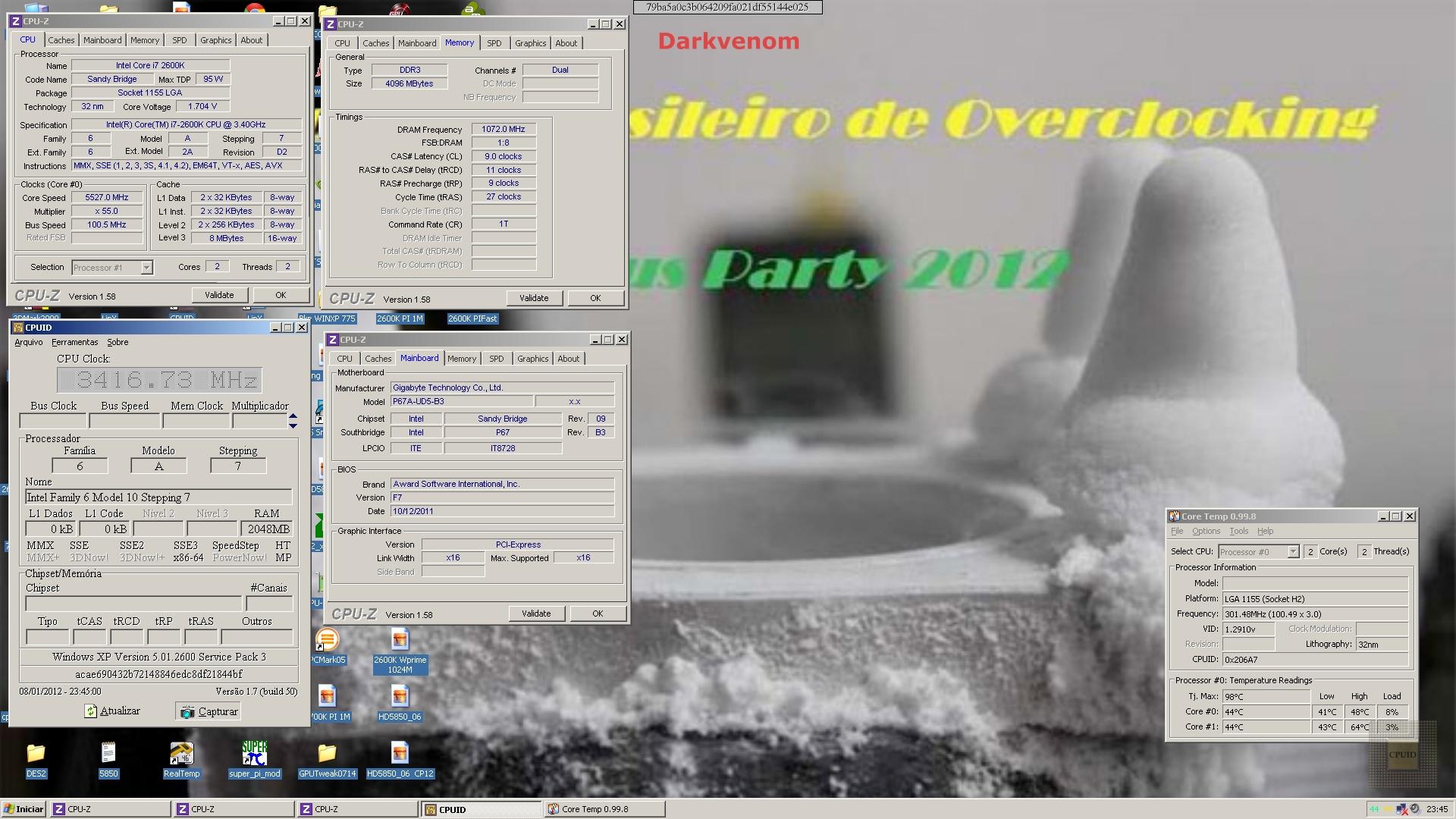This screenshot has height=819, width=1456.
Task: Click the RAM 2048MB field in CPUID
Action: (267, 529)
